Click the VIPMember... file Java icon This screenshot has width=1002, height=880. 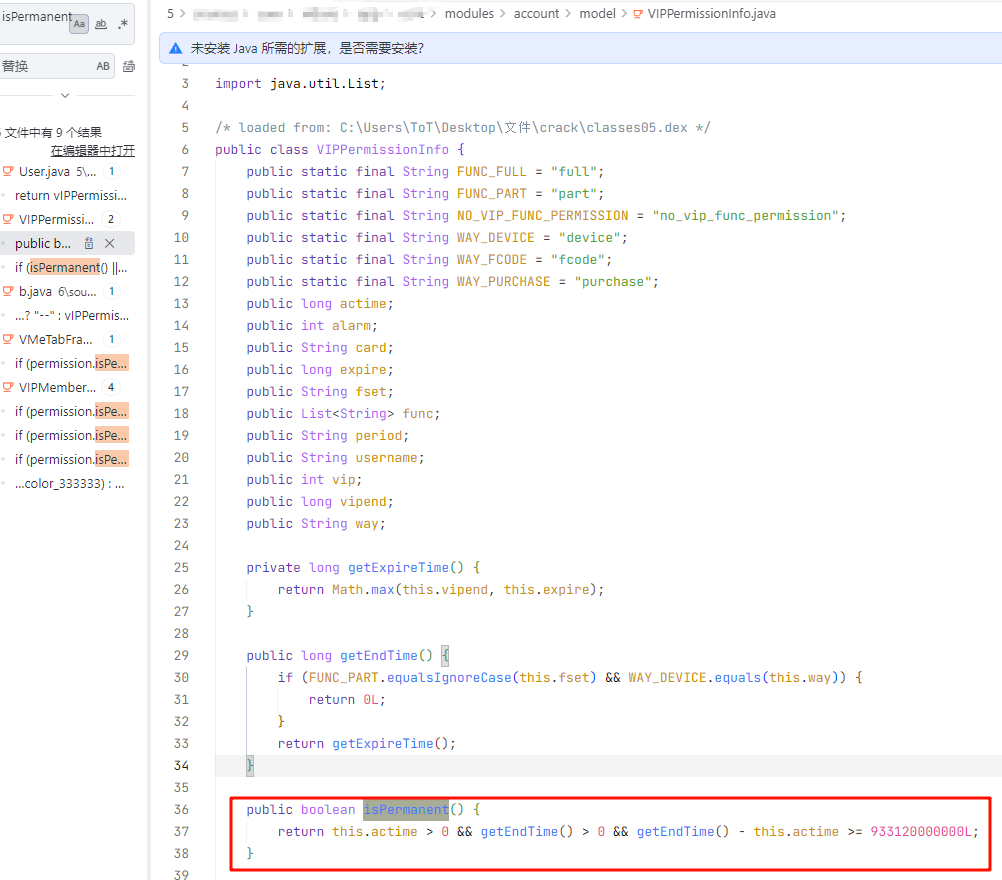(8, 387)
